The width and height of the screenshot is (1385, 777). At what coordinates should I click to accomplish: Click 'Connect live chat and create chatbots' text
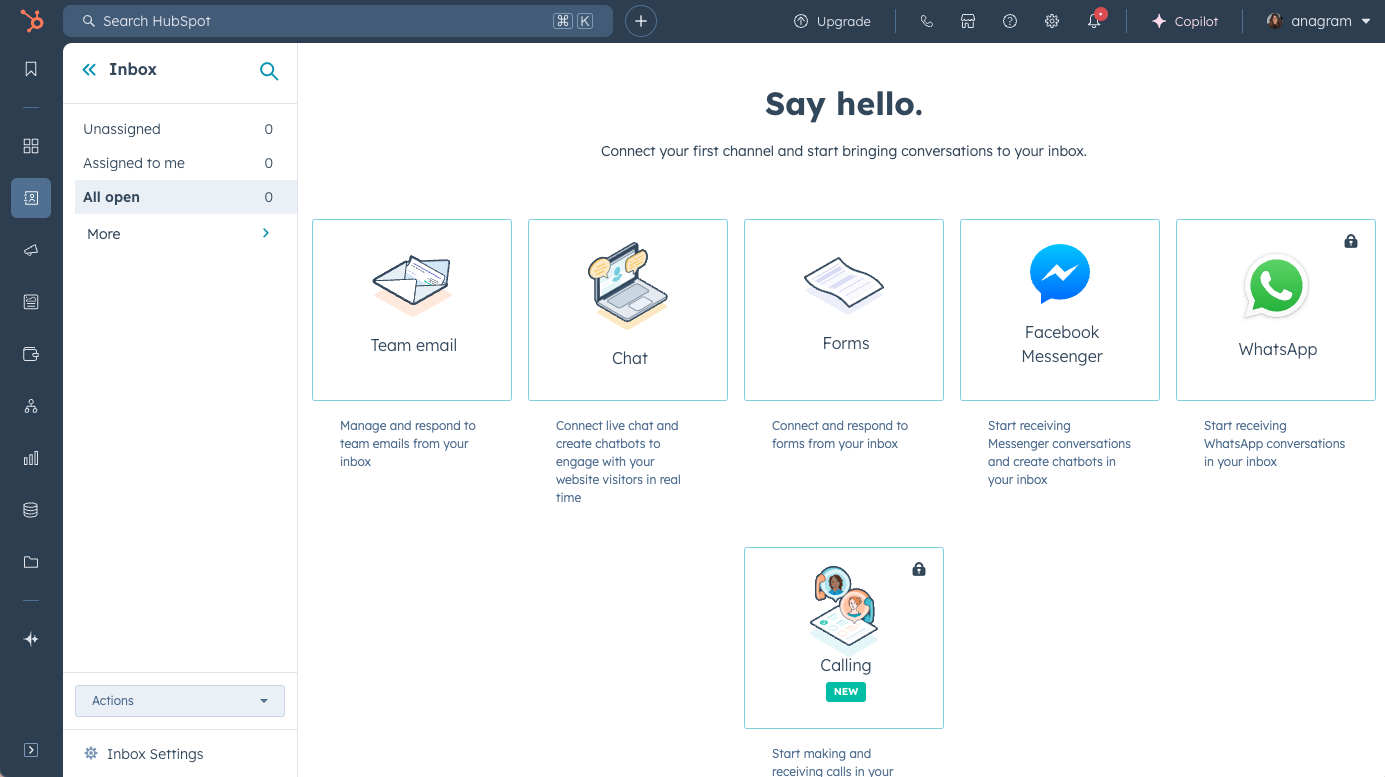pos(618,462)
